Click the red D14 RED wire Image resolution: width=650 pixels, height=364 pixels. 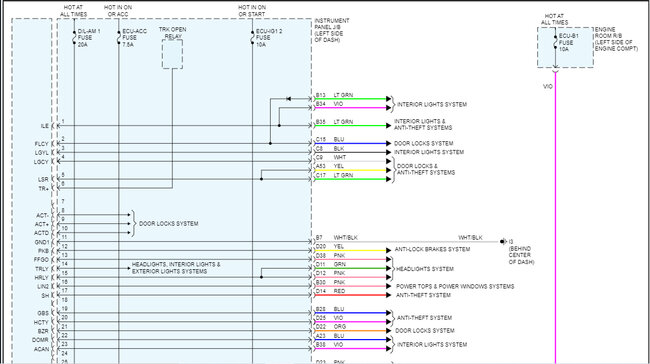pos(350,295)
